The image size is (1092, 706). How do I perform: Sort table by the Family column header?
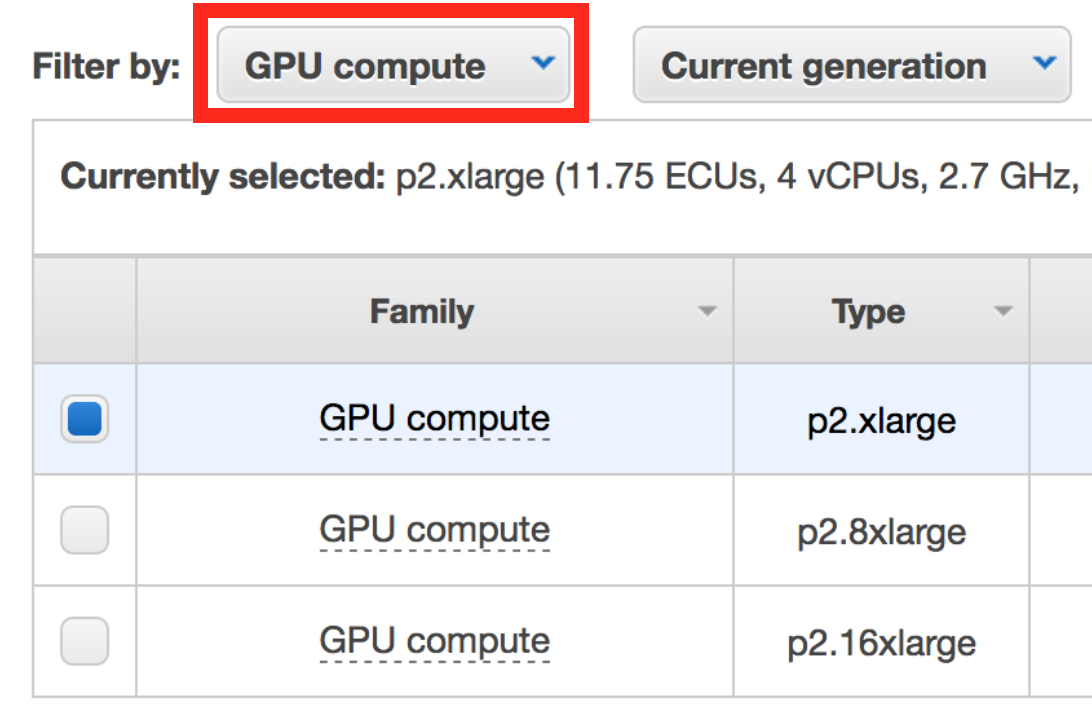tap(421, 311)
